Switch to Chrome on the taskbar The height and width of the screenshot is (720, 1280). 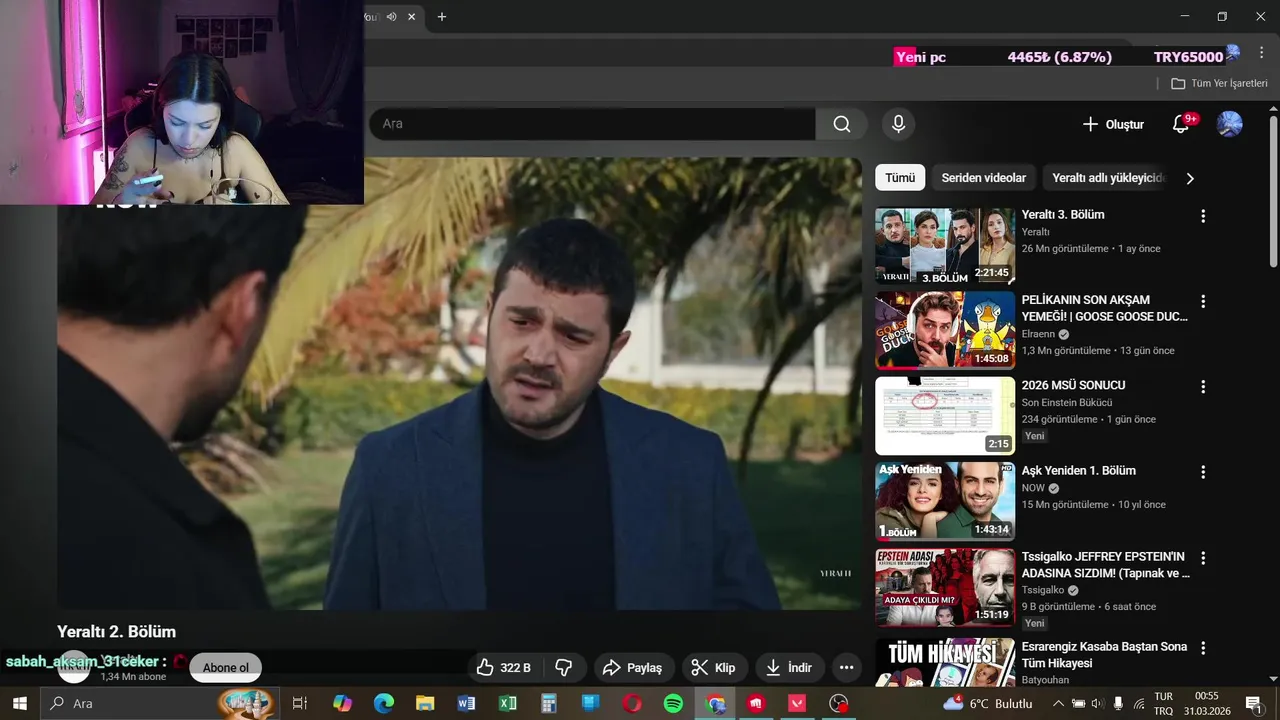(x=715, y=703)
